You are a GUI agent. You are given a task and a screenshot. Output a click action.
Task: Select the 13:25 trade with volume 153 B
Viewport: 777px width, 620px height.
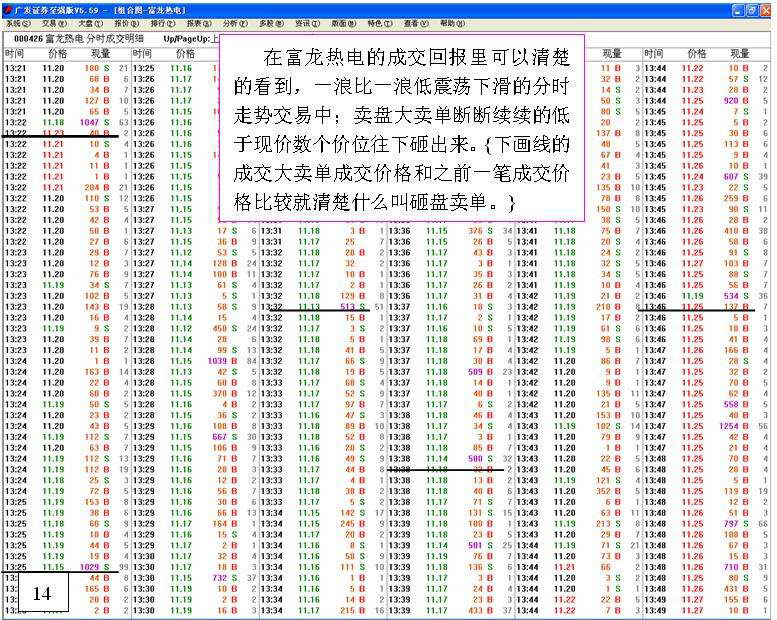(x=66, y=502)
